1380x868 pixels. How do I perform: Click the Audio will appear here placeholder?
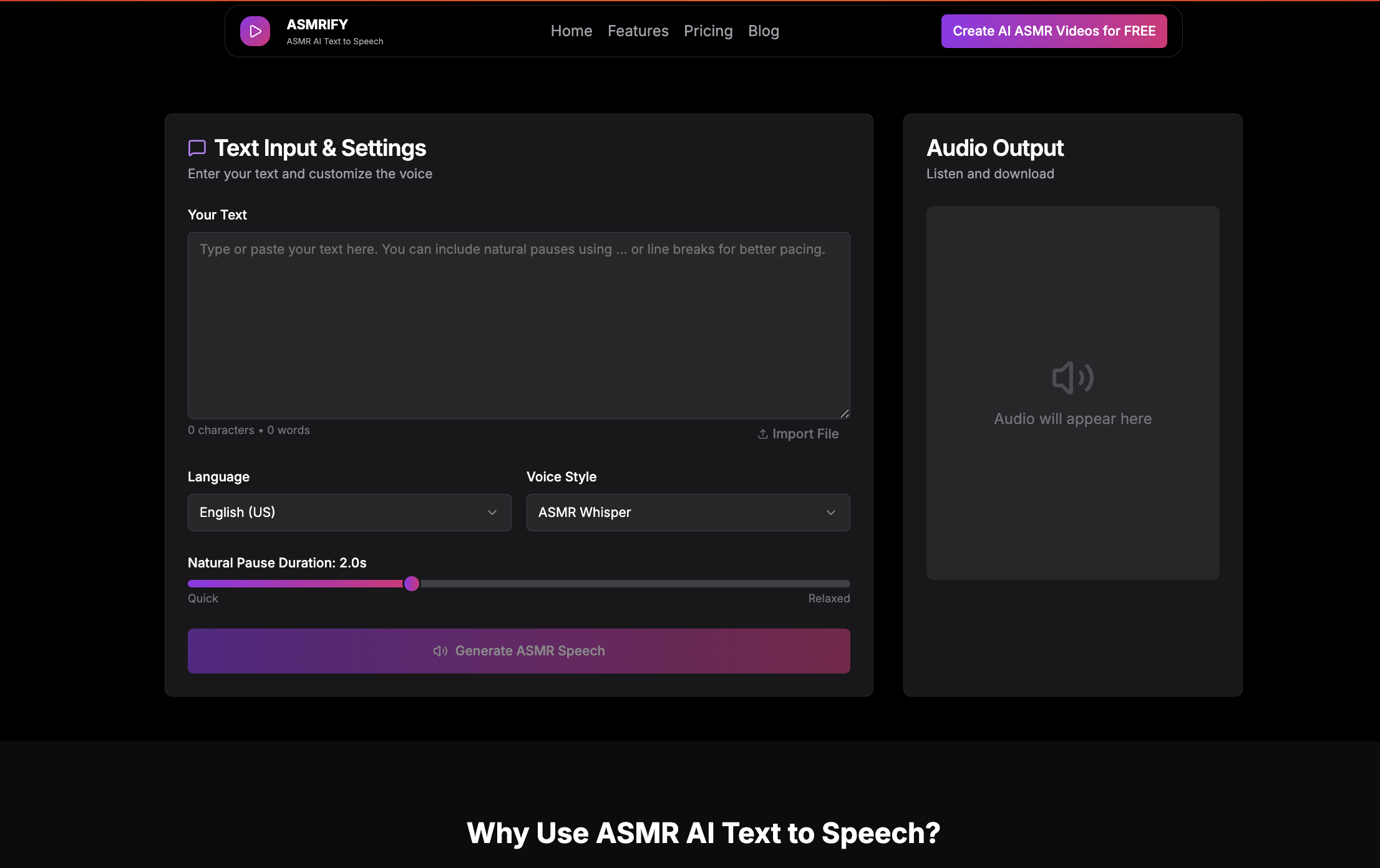click(1072, 418)
